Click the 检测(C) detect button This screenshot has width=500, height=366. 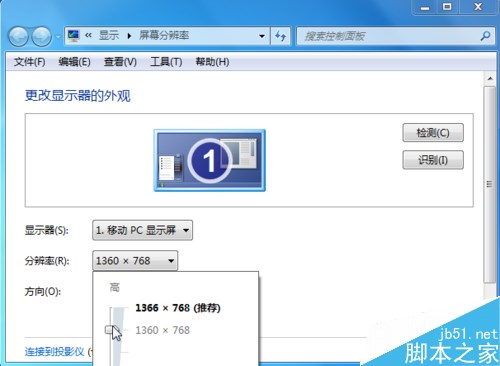click(x=433, y=133)
